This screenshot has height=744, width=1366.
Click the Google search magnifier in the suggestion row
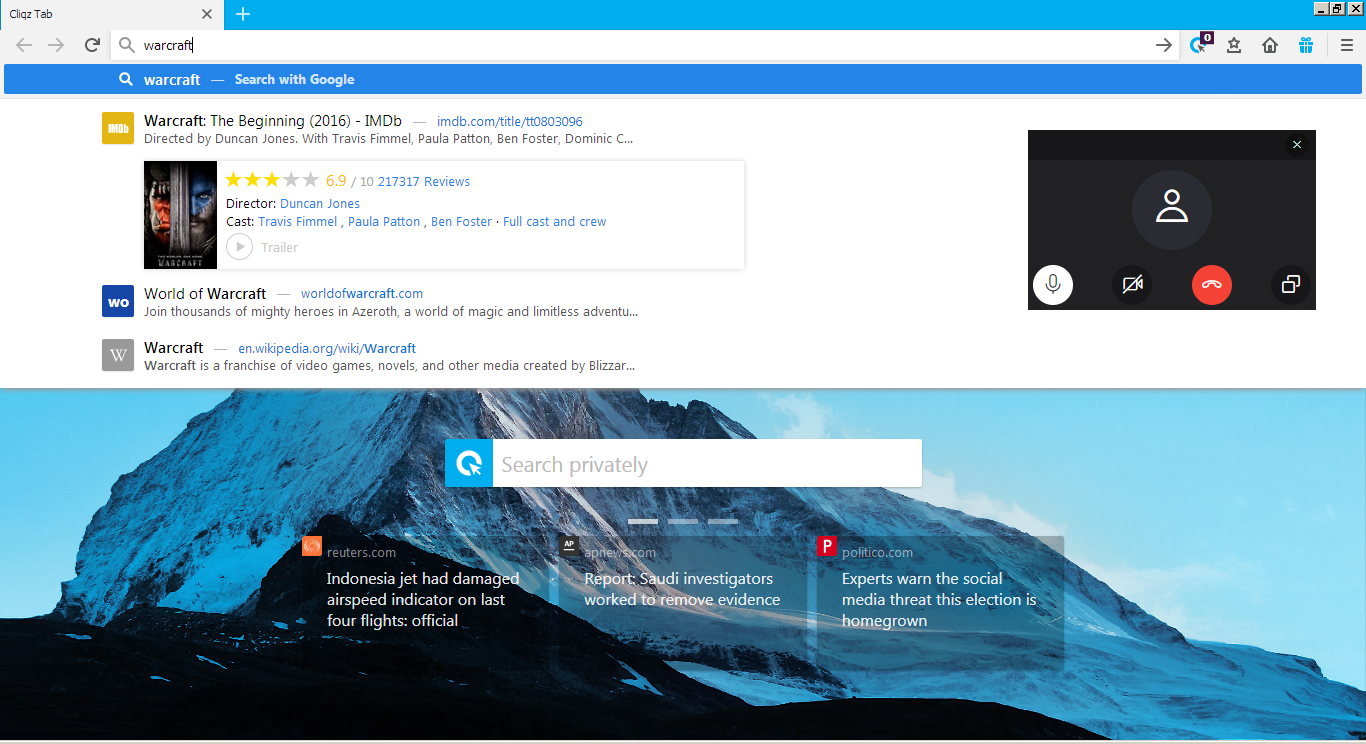pyautogui.click(x=126, y=79)
